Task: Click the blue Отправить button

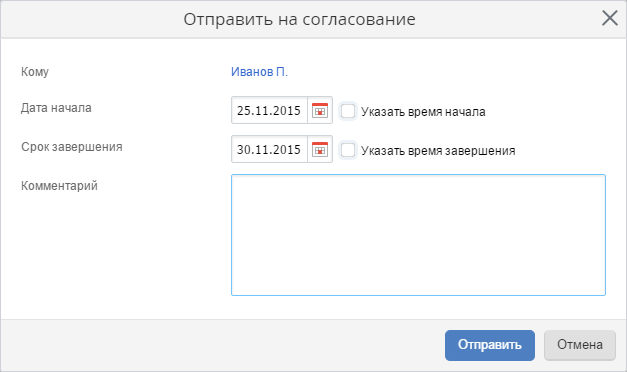Action: [490, 345]
